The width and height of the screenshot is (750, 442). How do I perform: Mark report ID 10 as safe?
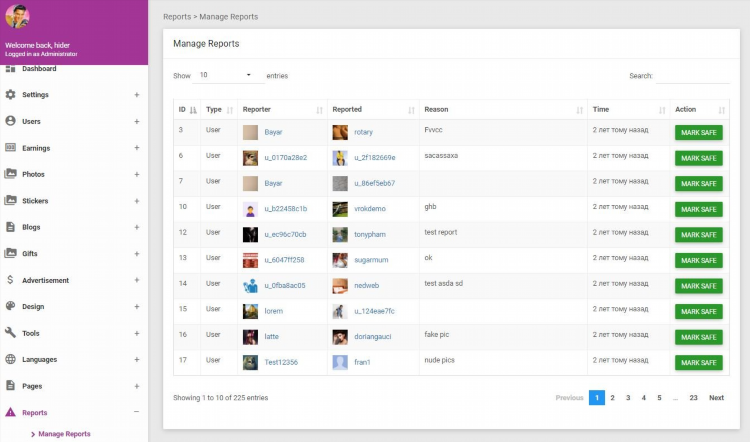pos(698,209)
